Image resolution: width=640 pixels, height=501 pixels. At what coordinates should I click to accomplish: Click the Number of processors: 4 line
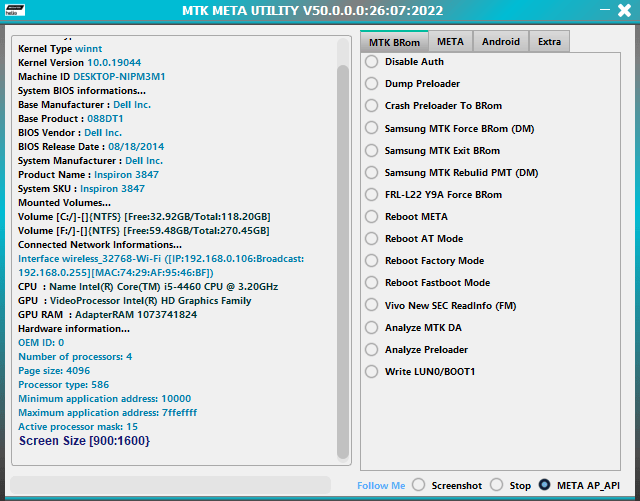pyautogui.click(x=75, y=357)
